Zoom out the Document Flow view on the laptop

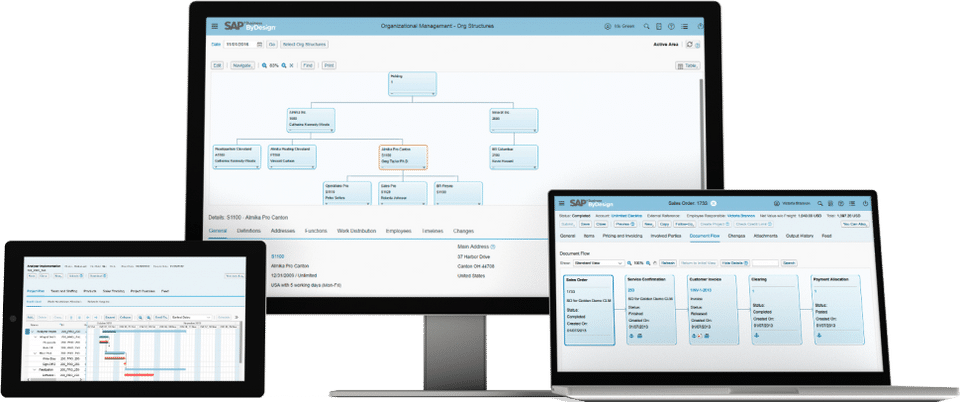(629, 262)
